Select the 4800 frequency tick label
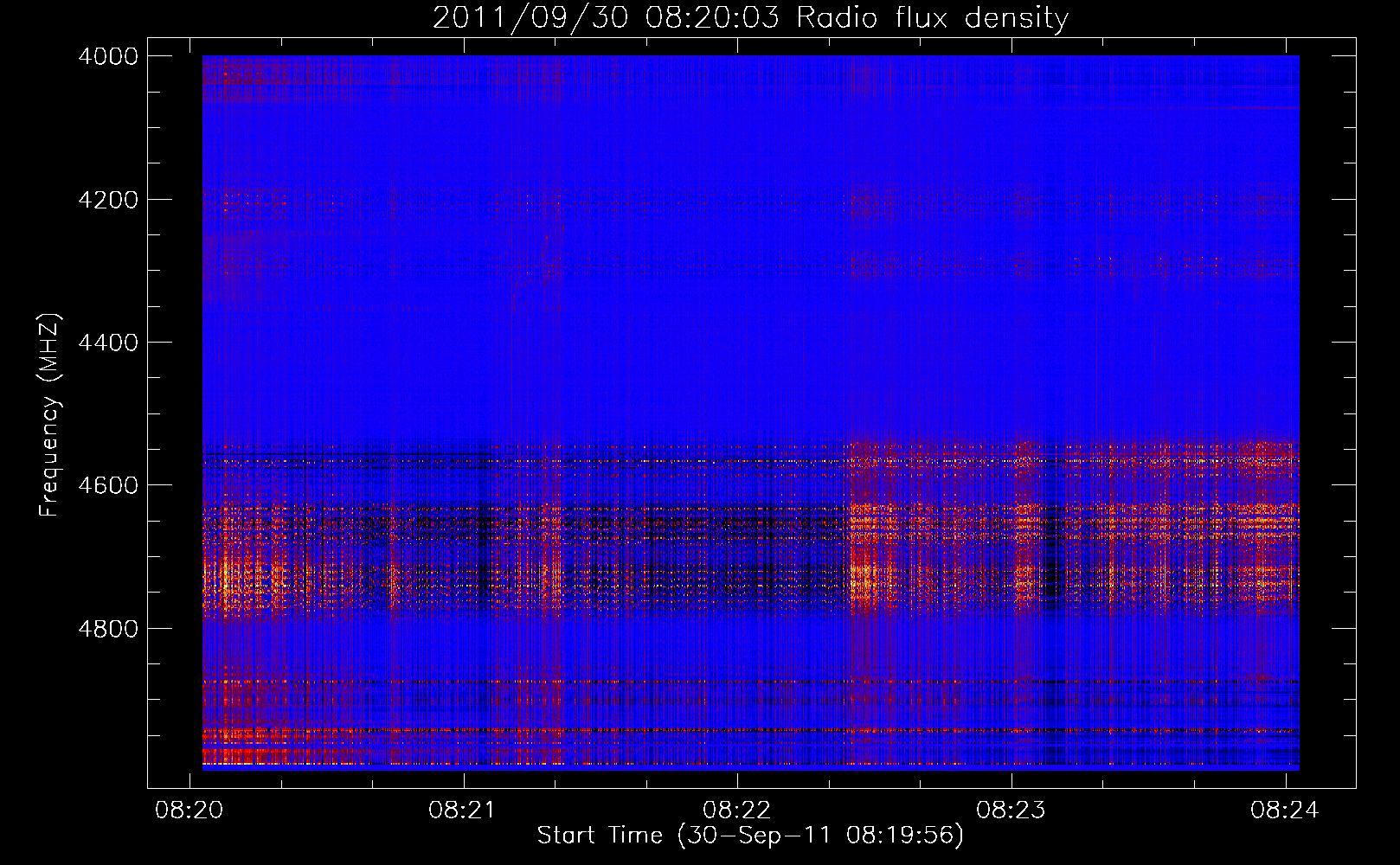This screenshot has width=1400, height=865. [x=108, y=629]
